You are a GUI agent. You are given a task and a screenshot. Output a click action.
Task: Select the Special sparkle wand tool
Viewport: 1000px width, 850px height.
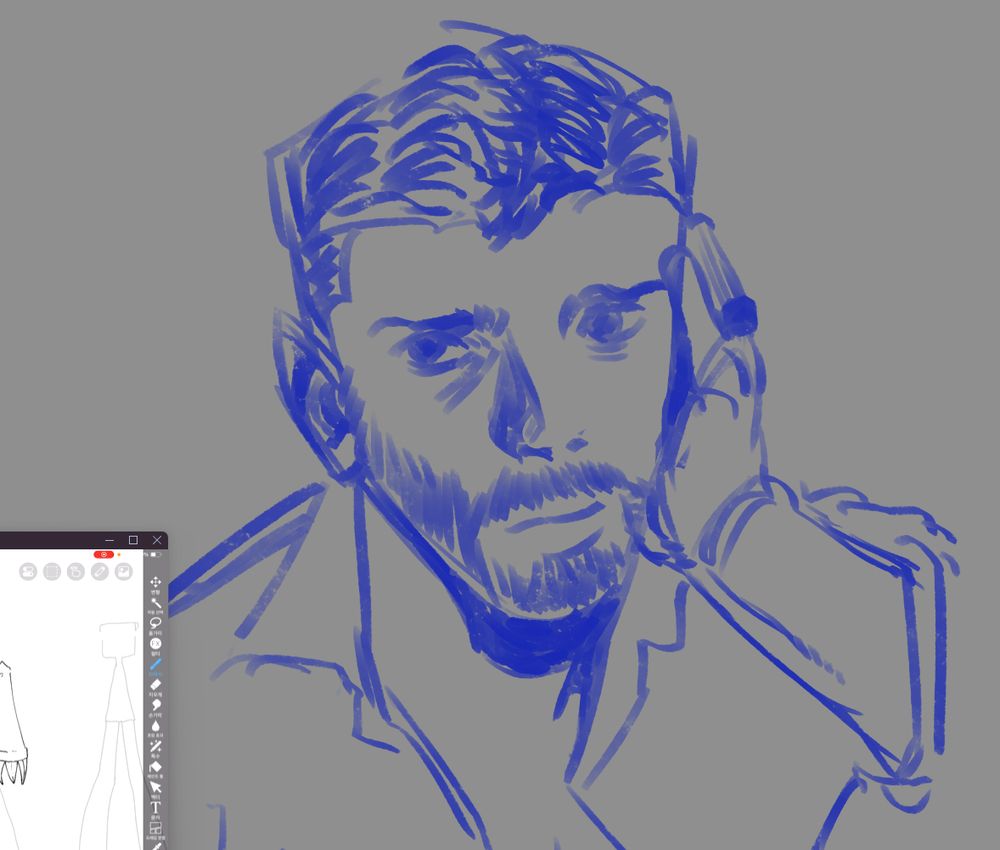[x=155, y=746]
